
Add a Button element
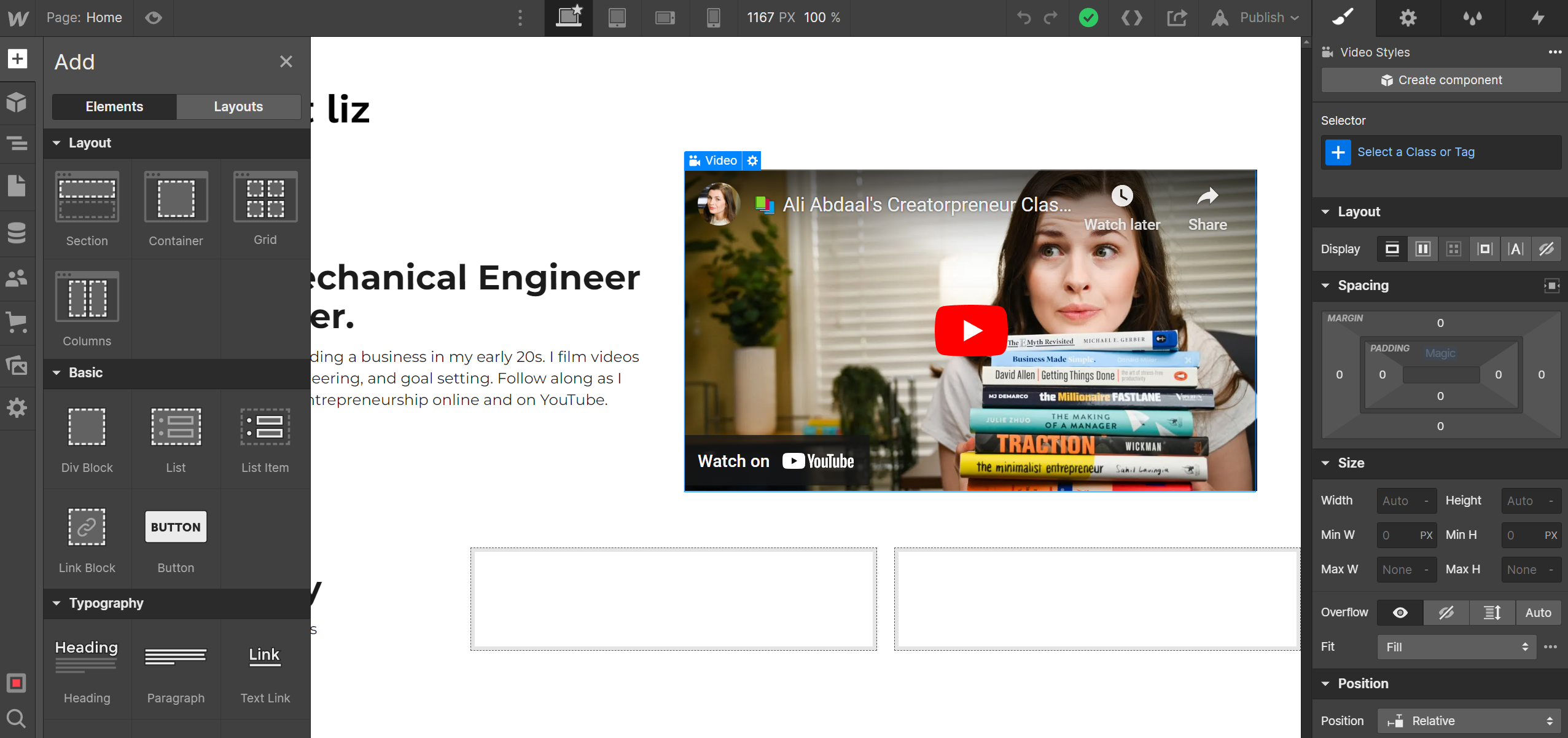[x=176, y=539]
